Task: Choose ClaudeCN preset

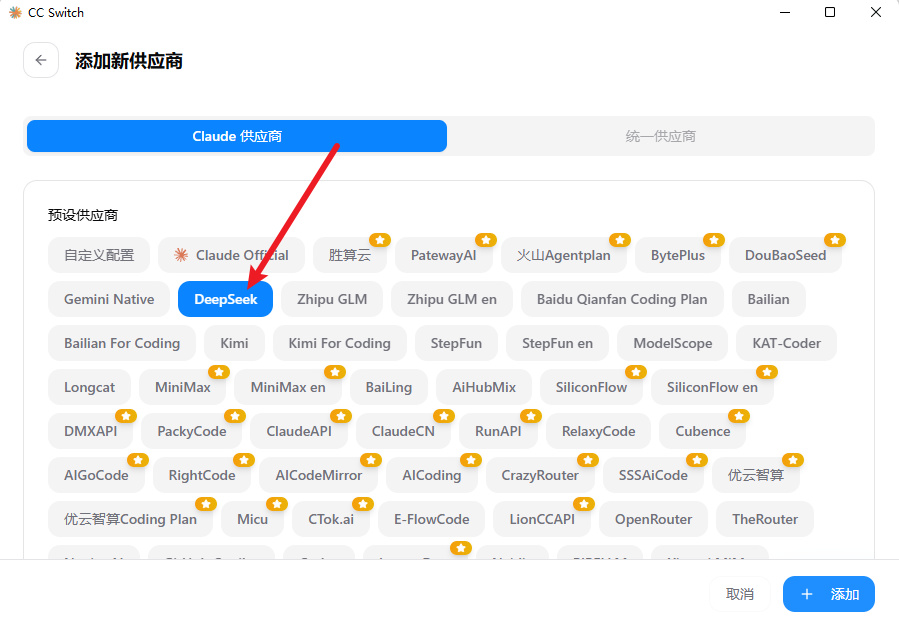Action: pyautogui.click(x=403, y=431)
